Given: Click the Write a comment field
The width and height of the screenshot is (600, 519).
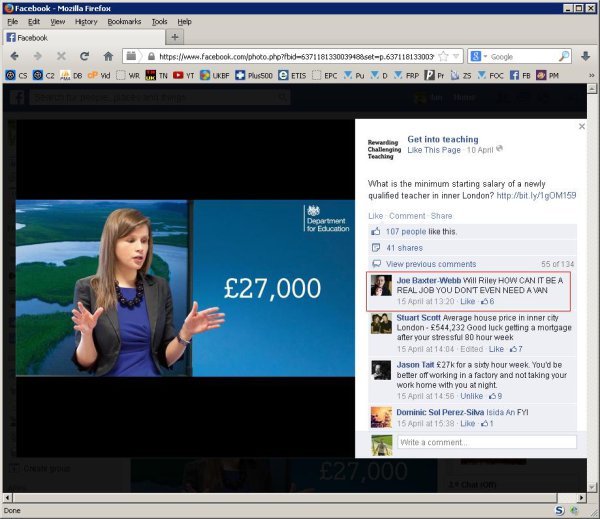Looking at the screenshot, I should (x=486, y=442).
